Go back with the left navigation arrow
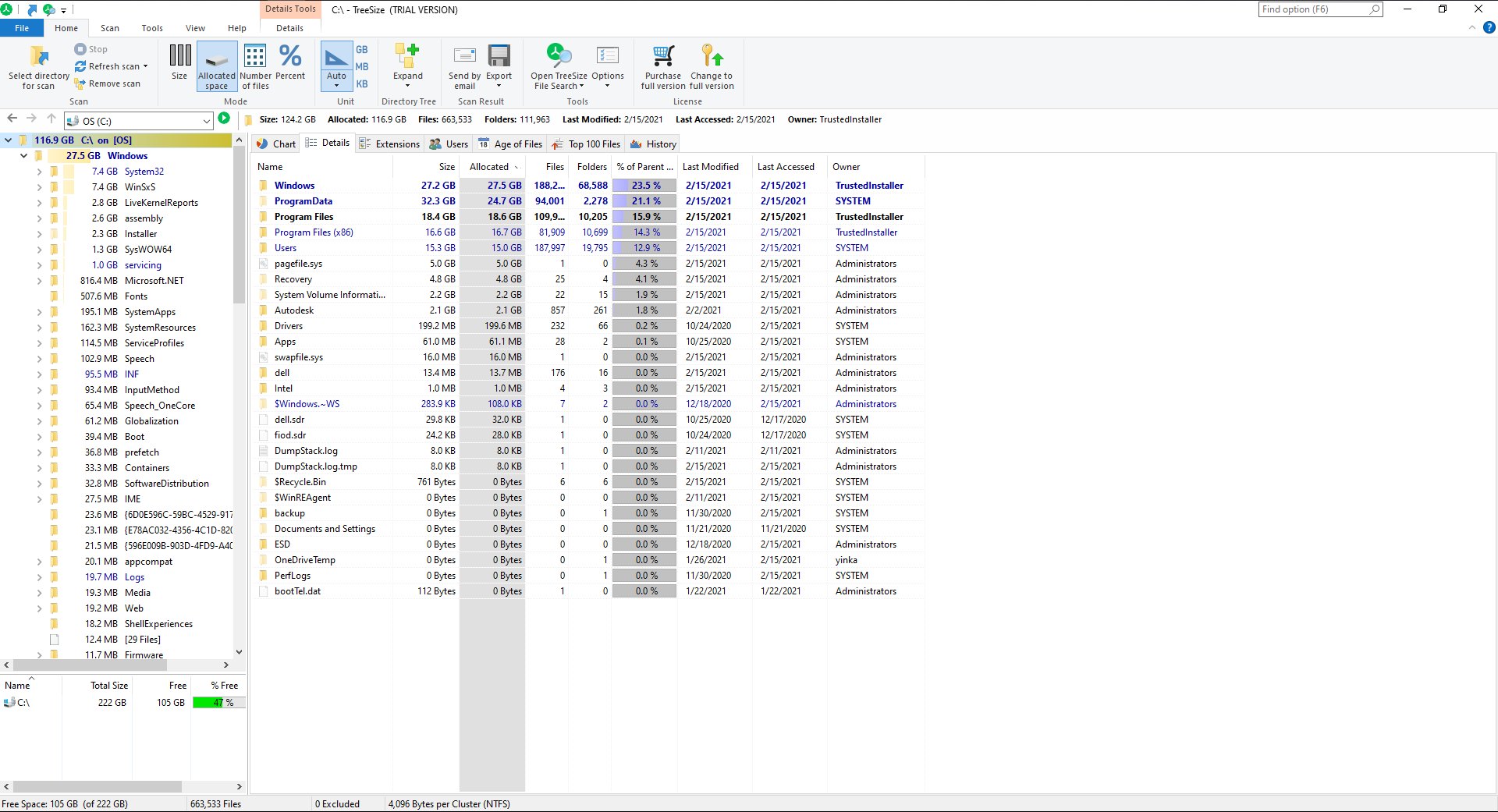Viewport: 1498px width, 812px height. 12,119
